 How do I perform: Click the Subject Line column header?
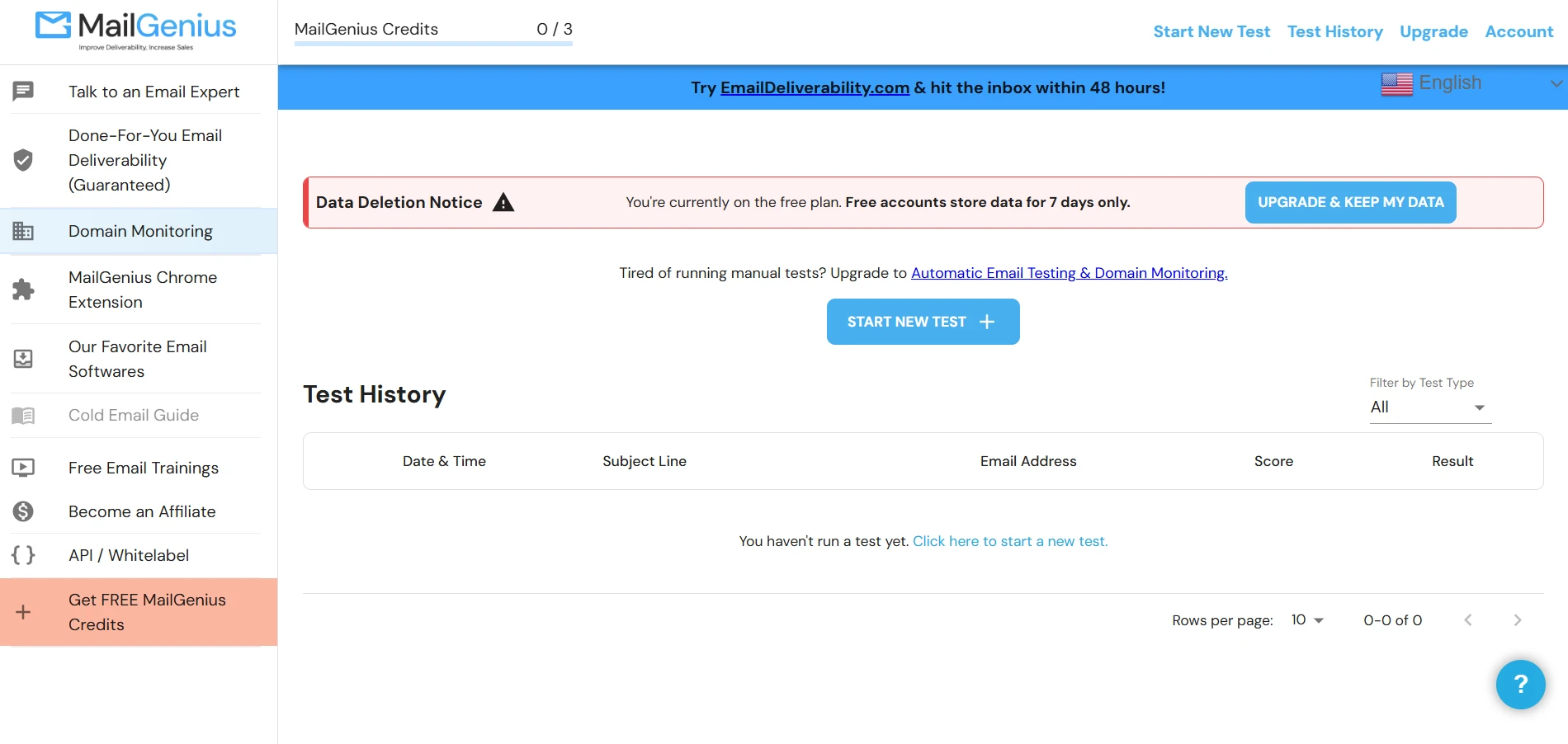[645, 461]
